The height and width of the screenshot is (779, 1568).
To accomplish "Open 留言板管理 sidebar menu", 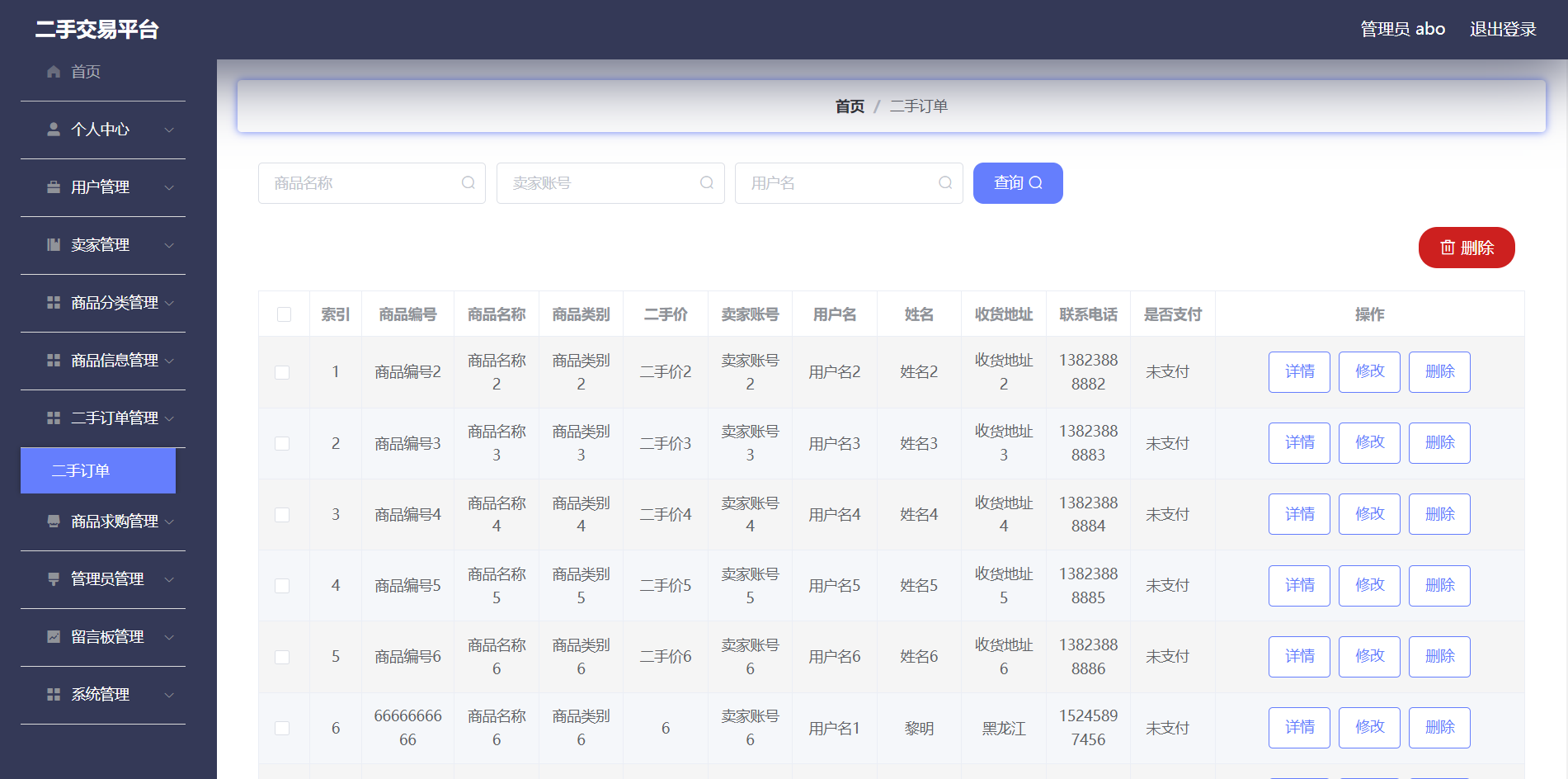I will (x=103, y=637).
